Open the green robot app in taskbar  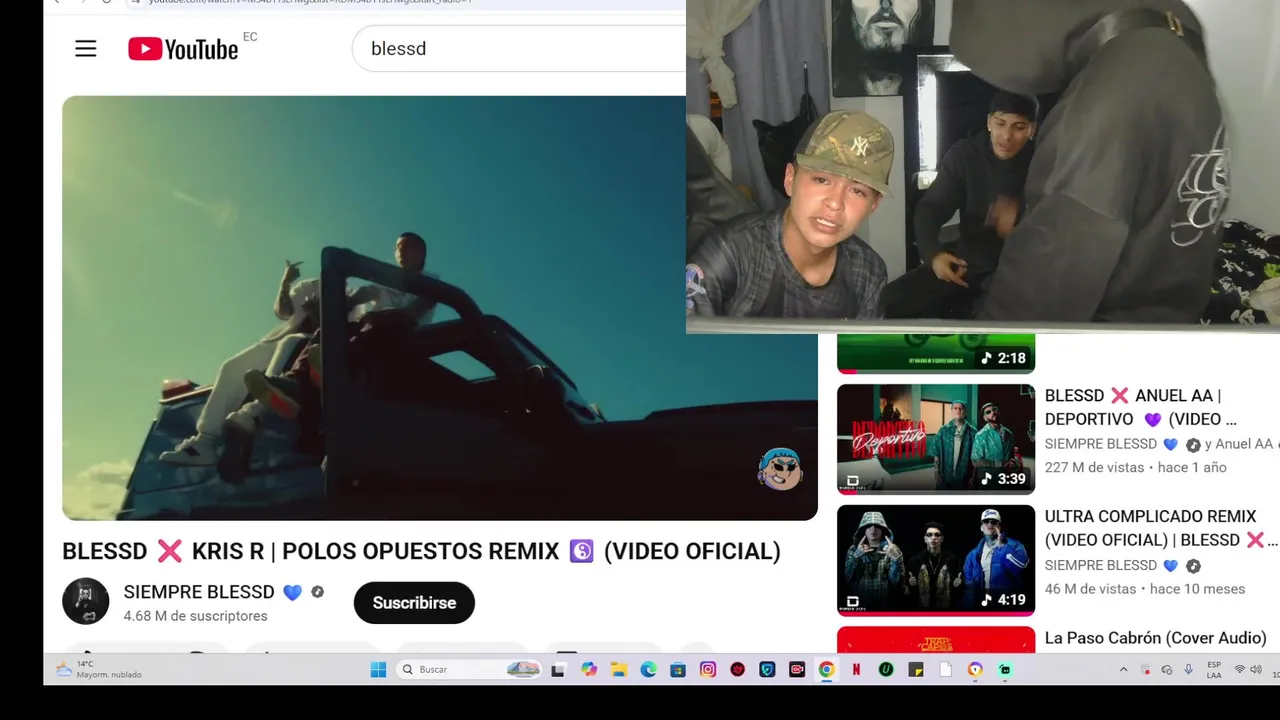pyautogui.click(x=1005, y=670)
